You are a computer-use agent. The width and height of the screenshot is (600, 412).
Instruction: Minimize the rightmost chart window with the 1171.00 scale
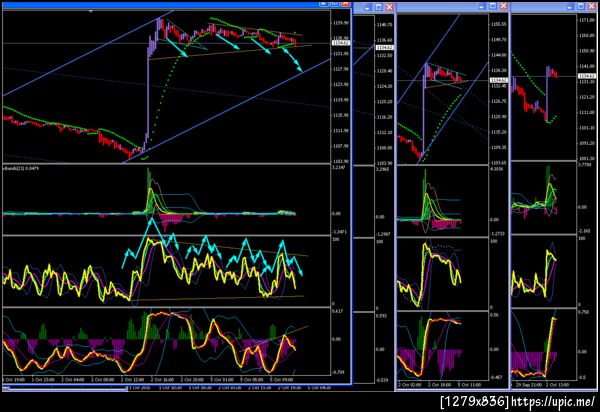pyautogui.click(x=570, y=7)
